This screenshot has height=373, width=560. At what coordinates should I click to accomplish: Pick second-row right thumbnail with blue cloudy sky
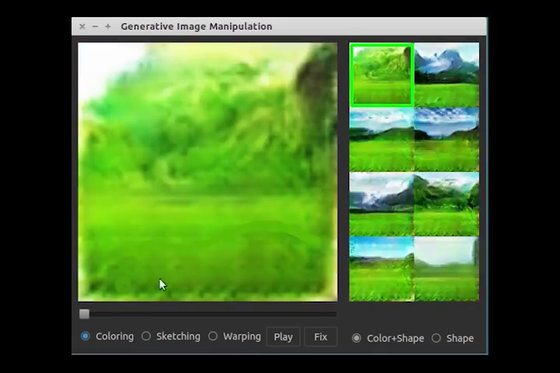click(x=447, y=140)
